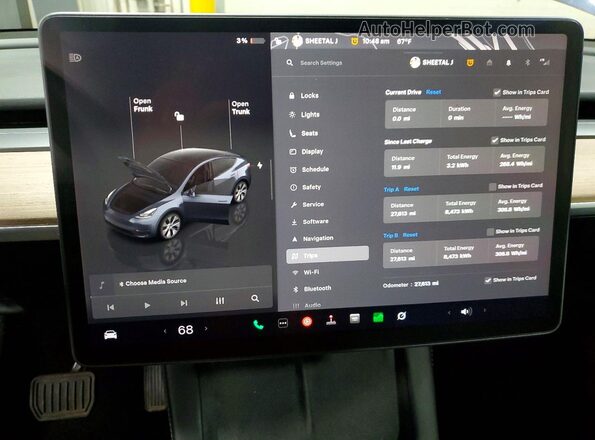This screenshot has height=440, width=595.
Task: Tap the yellow Sentry icon in settings header
Action: pos(470,63)
